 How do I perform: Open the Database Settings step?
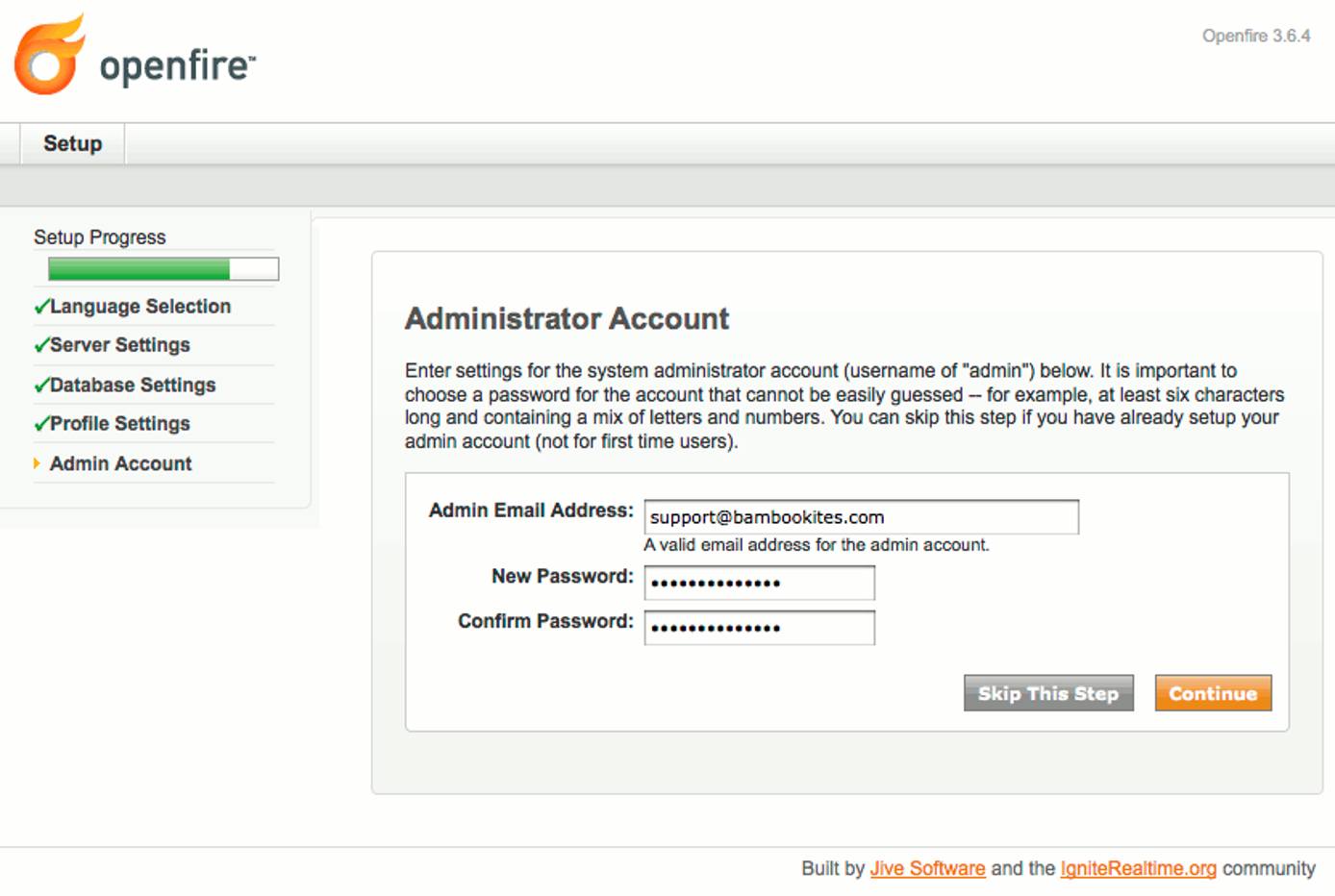(x=133, y=385)
